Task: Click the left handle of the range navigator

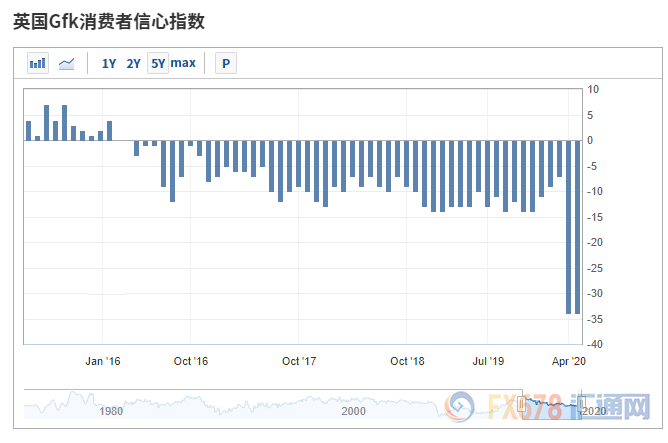Action: point(521,403)
